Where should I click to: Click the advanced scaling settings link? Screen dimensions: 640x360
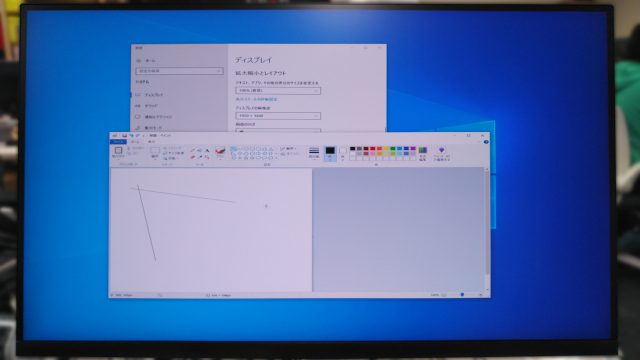256,99
